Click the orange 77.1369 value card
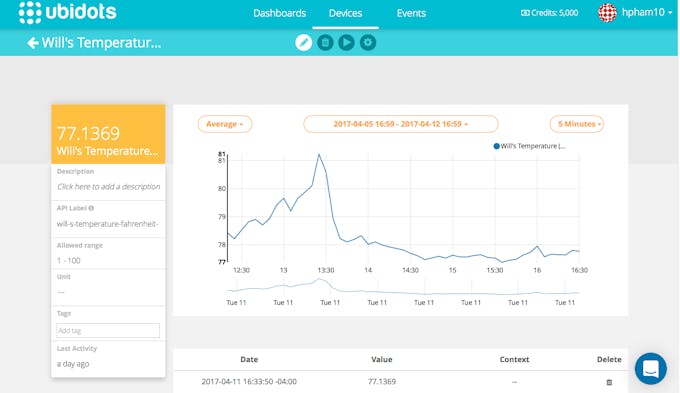The height and width of the screenshot is (393, 680). 108,134
